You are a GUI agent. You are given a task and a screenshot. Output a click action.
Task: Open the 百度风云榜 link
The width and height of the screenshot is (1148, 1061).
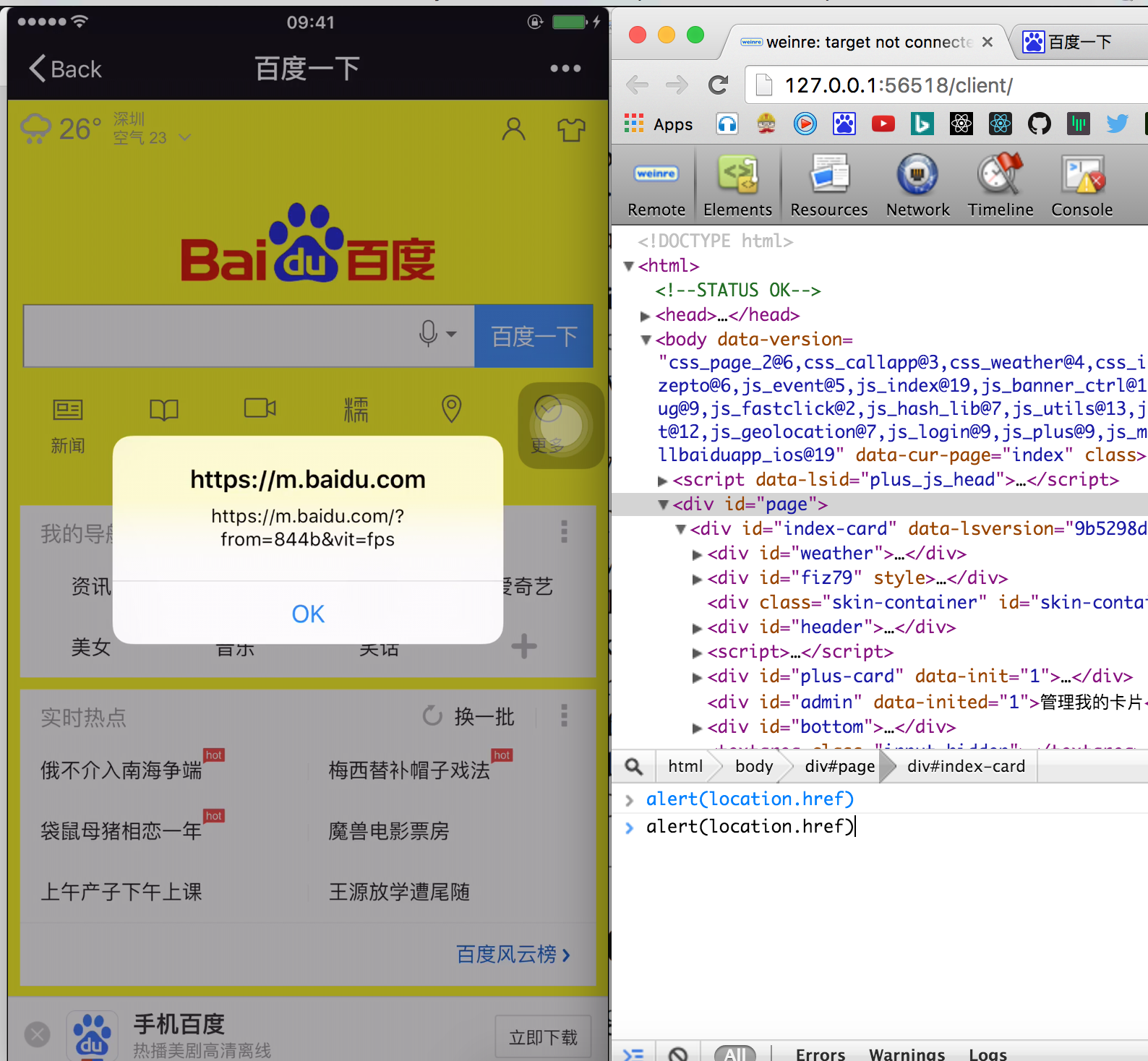point(513,954)
